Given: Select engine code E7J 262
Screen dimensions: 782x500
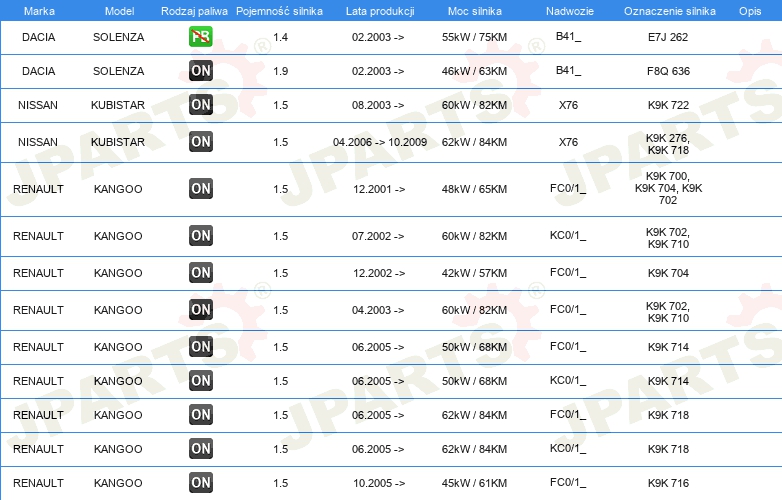Looking at the screenshot, I should click(668, 37).
